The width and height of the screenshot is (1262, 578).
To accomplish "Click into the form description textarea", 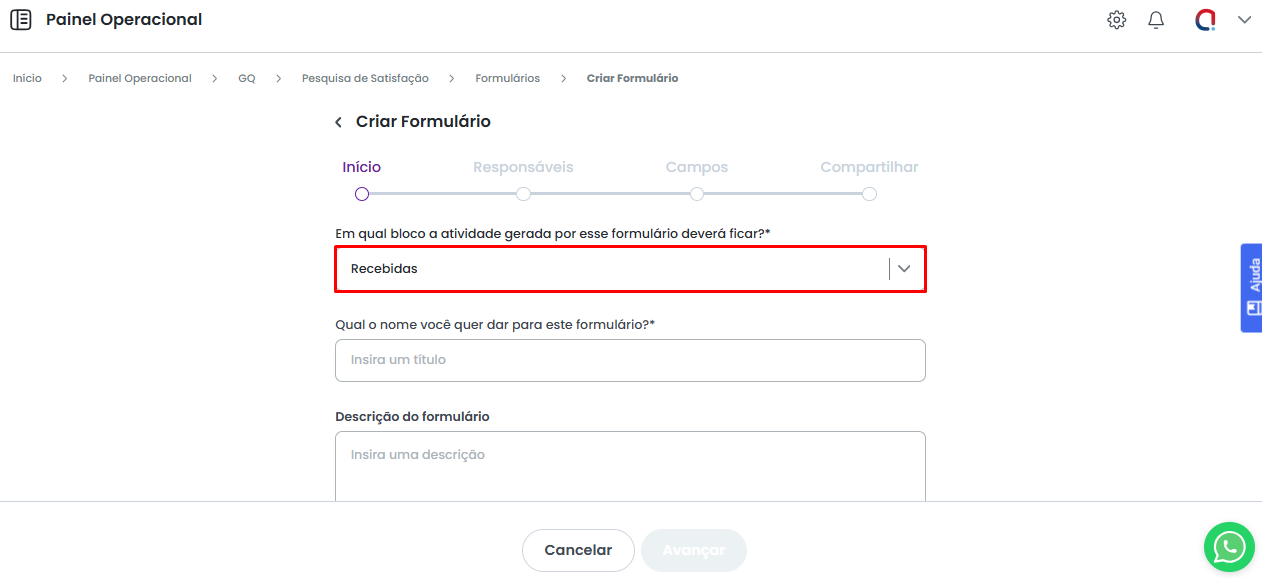I will 630,466.
